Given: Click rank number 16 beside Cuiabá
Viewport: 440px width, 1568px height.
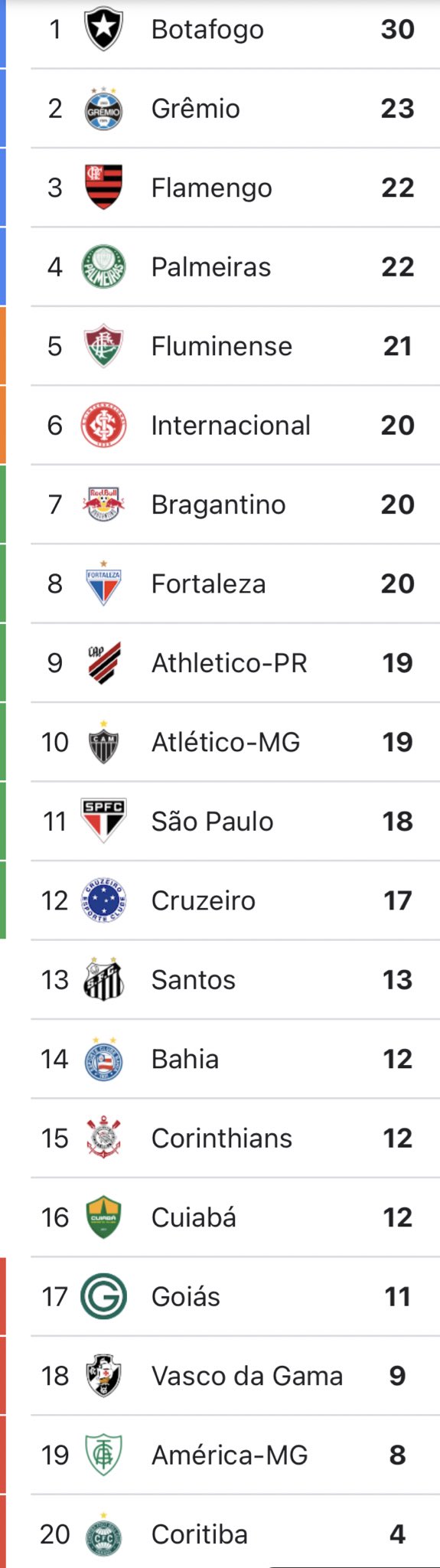Looking at the screenshot, I should 55,1217.
